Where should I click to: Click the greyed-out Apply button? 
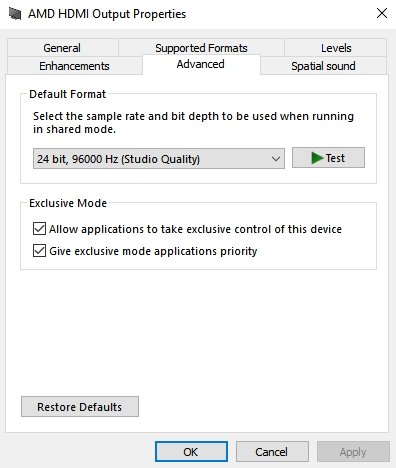coord(353,452)
